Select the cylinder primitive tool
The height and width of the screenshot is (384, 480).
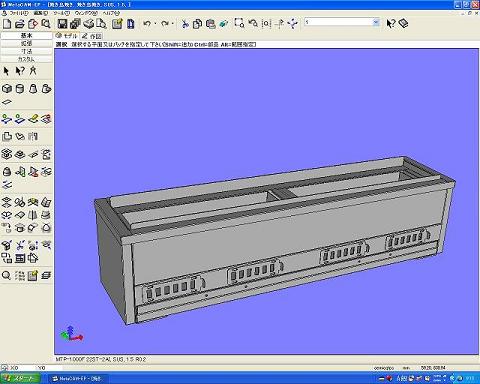tap(20, 89)
